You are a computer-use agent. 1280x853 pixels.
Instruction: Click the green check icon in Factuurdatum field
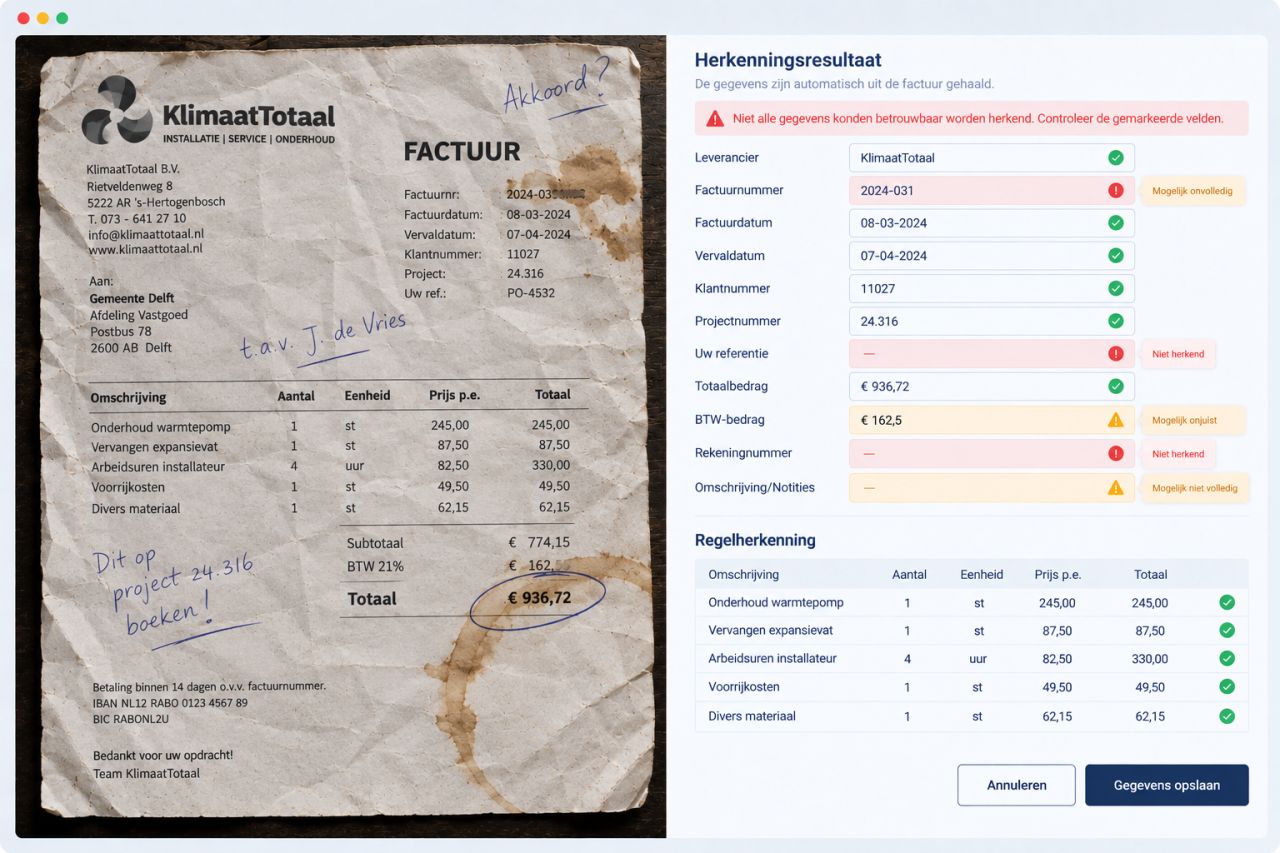click(1115, 223)
